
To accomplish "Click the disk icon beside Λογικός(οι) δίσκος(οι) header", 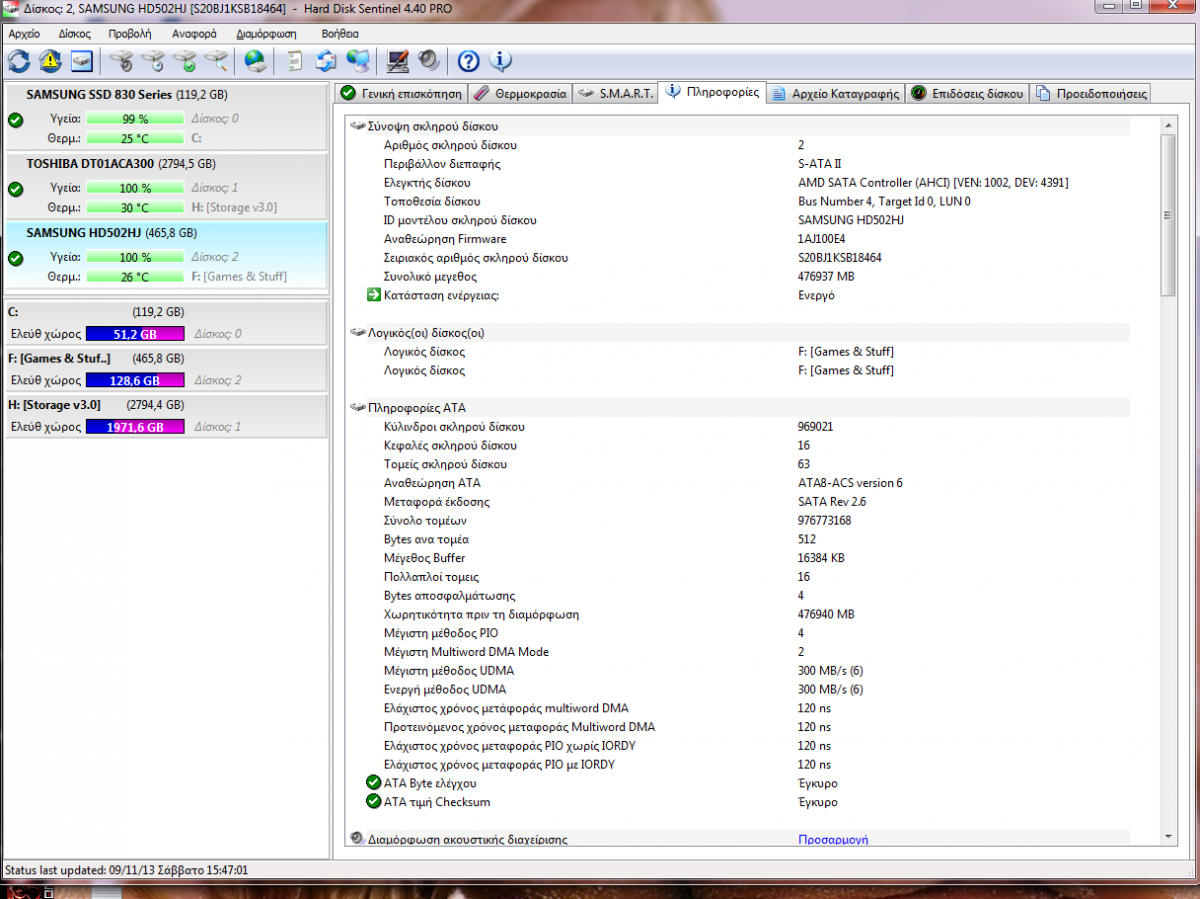I will (x=358, y=333).
